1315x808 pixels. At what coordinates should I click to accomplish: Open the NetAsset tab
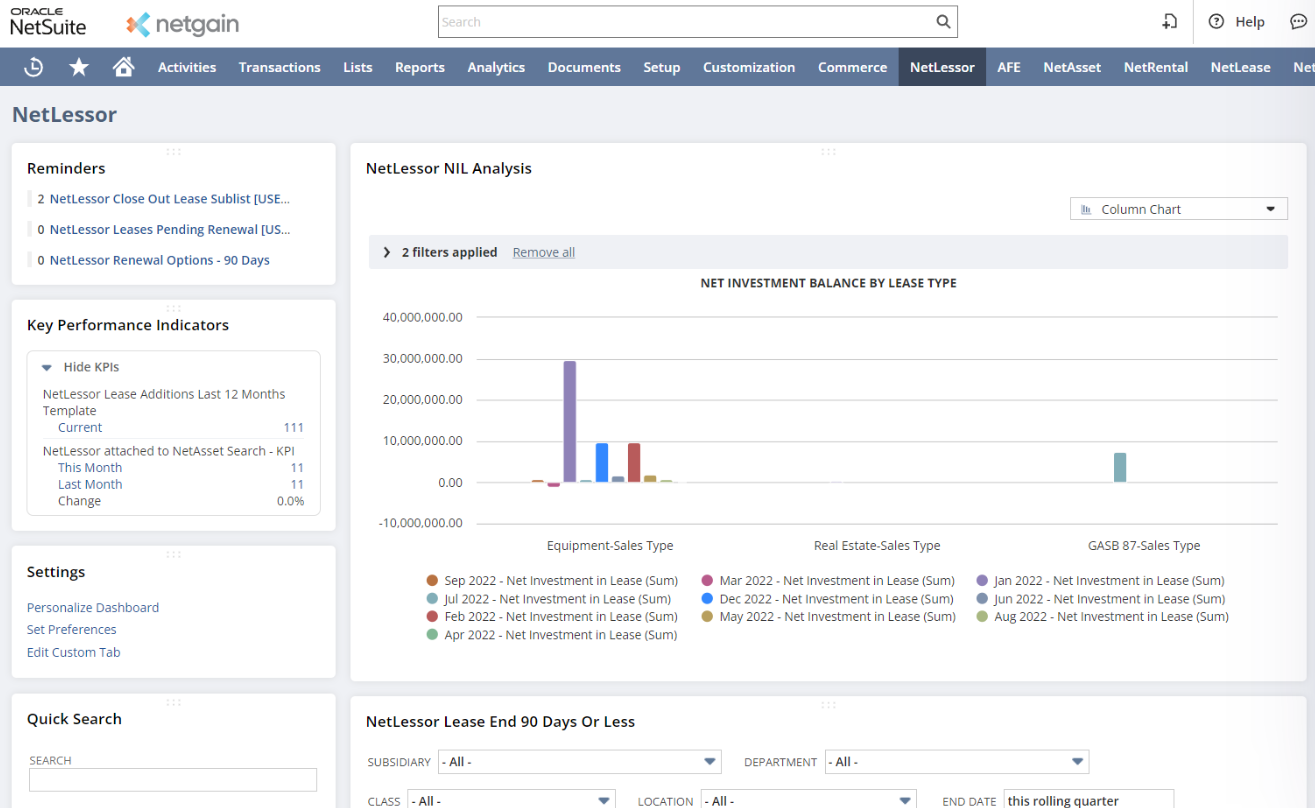point(1072,67)
